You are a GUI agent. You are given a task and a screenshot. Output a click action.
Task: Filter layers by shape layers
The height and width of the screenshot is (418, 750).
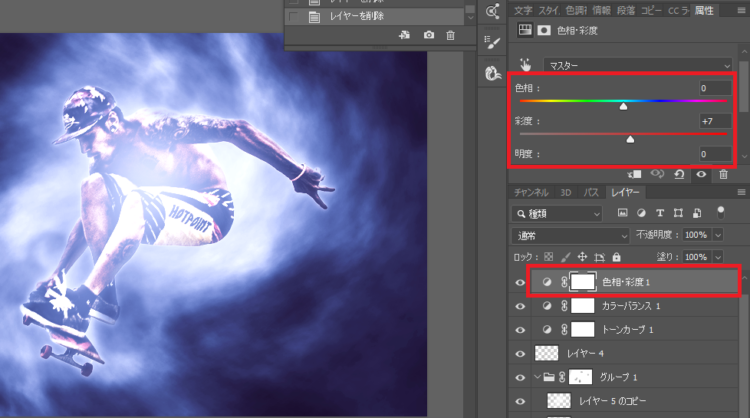[678, 213]
